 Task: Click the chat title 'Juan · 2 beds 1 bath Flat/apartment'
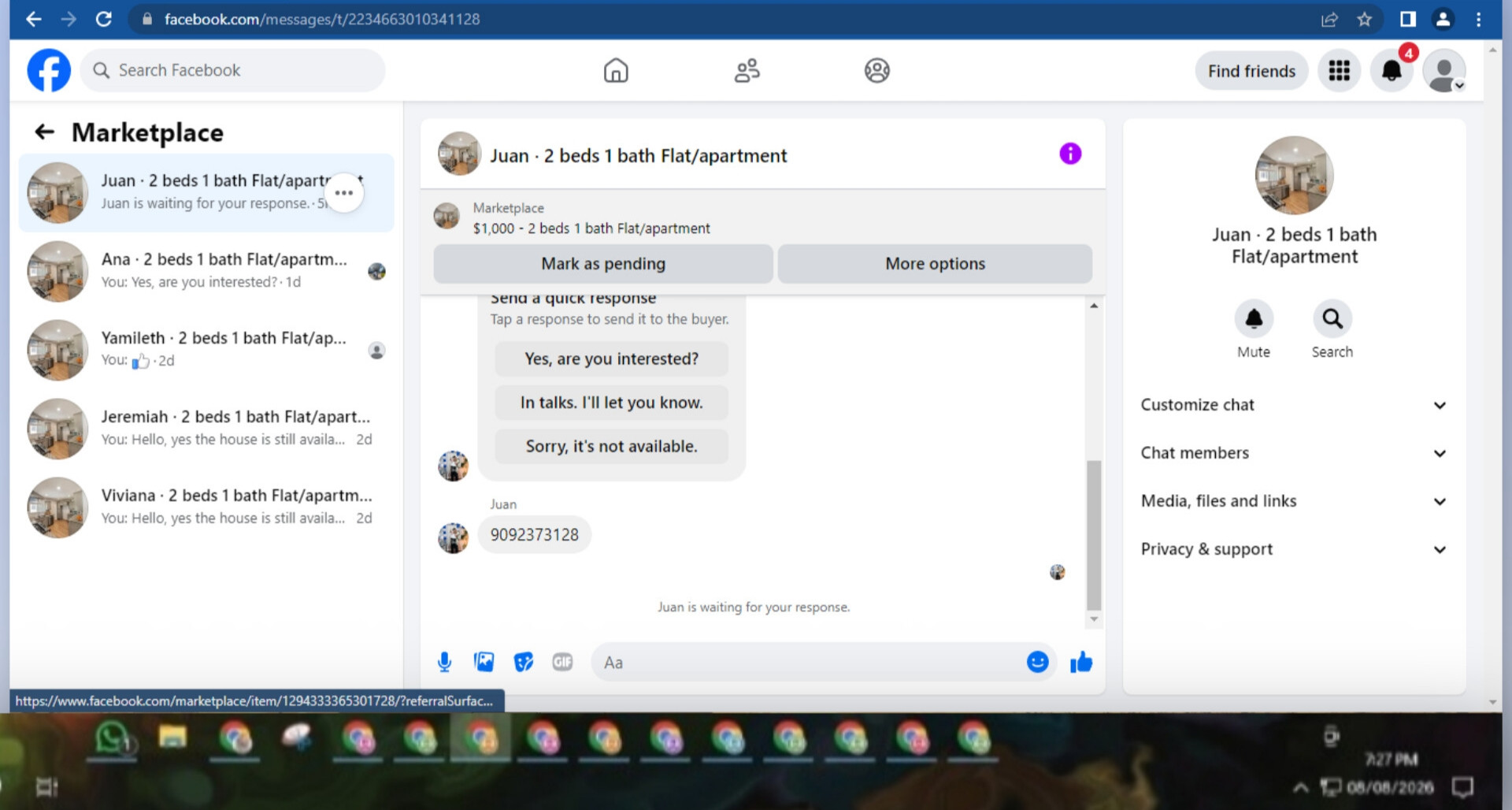(x=638, y=156)
